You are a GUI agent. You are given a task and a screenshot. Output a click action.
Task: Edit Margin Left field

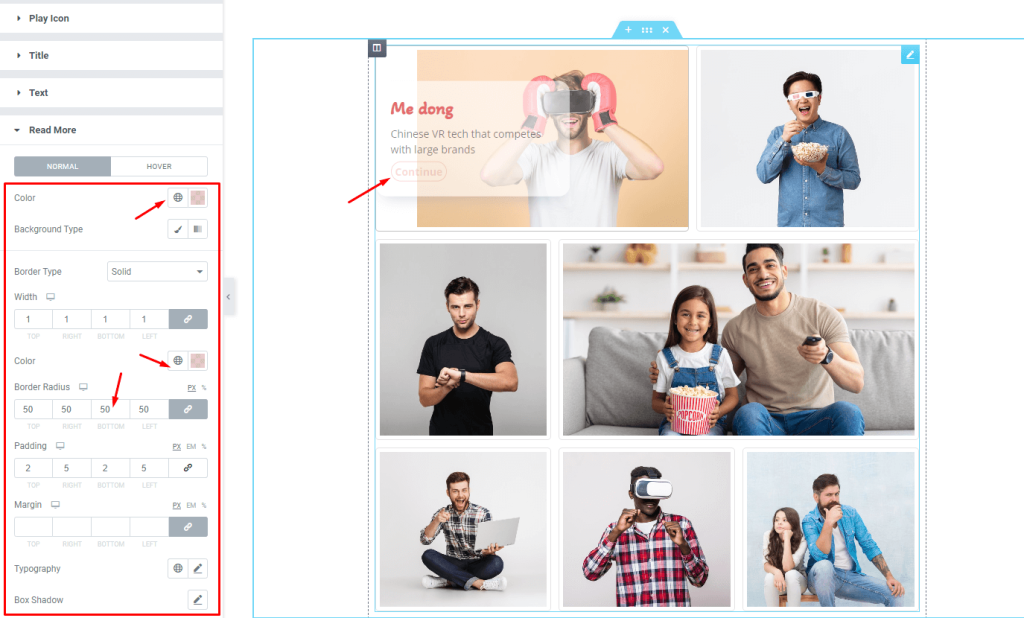(149, 527)
